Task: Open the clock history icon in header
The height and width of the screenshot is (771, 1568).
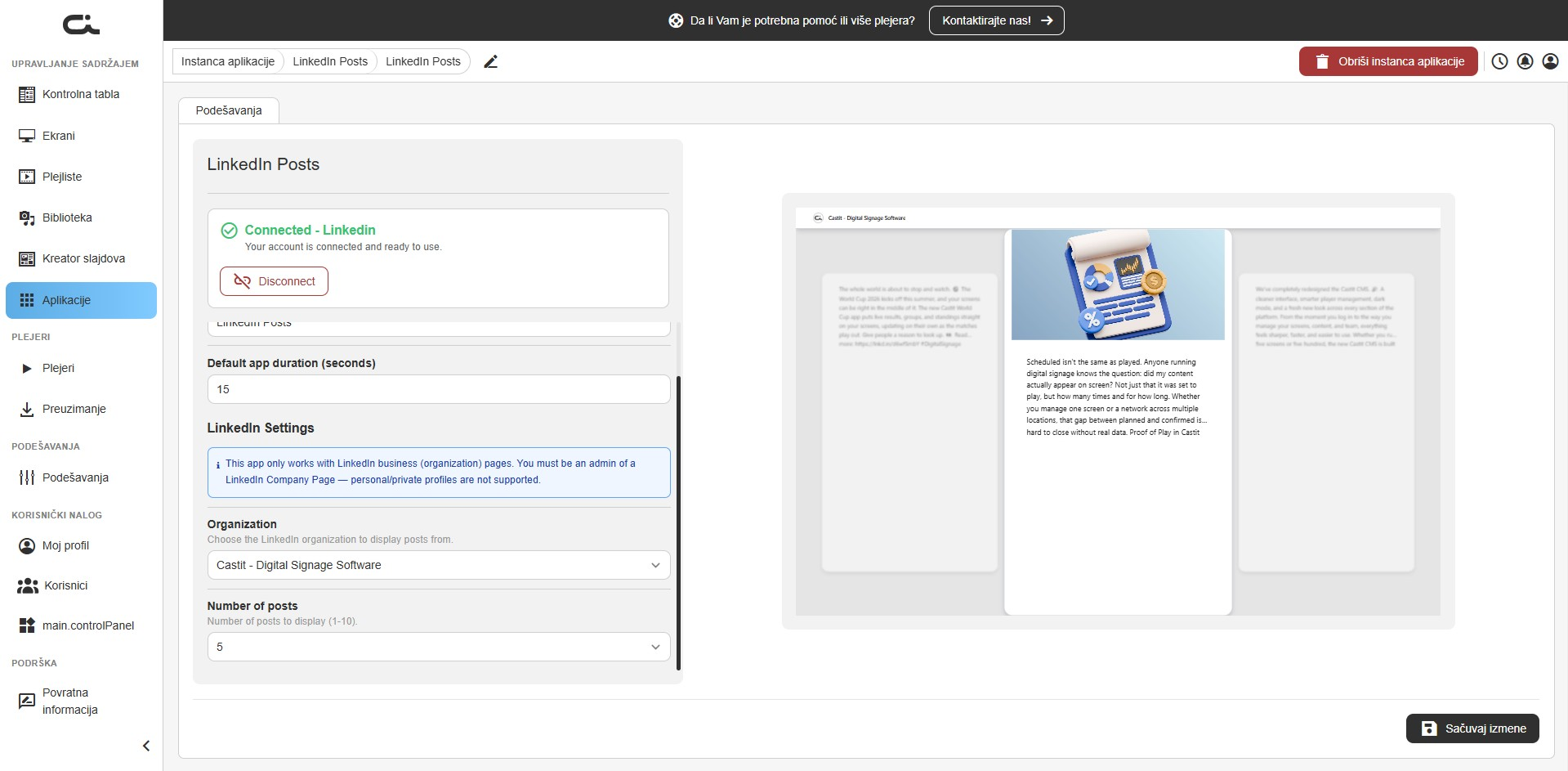Action: pyautogui.click(x=1499, y=61)
